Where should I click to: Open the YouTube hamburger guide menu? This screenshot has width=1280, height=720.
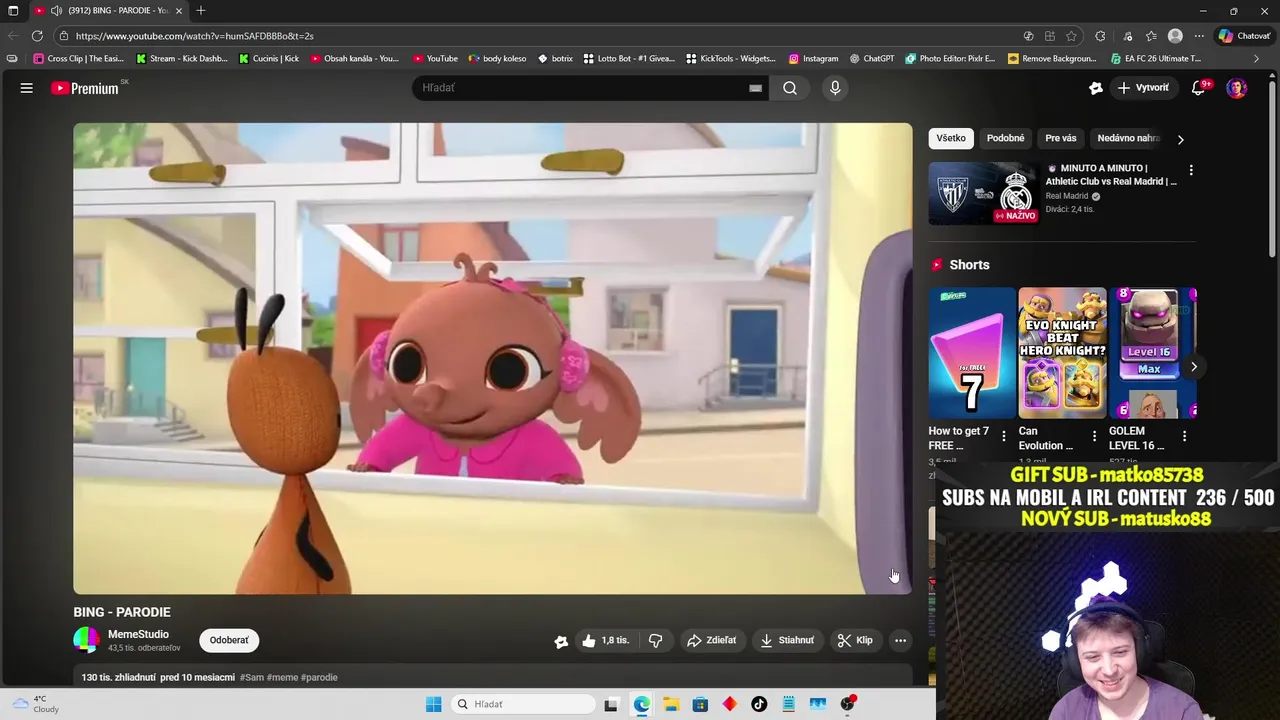pyautogui.click(x=27, y=88)
